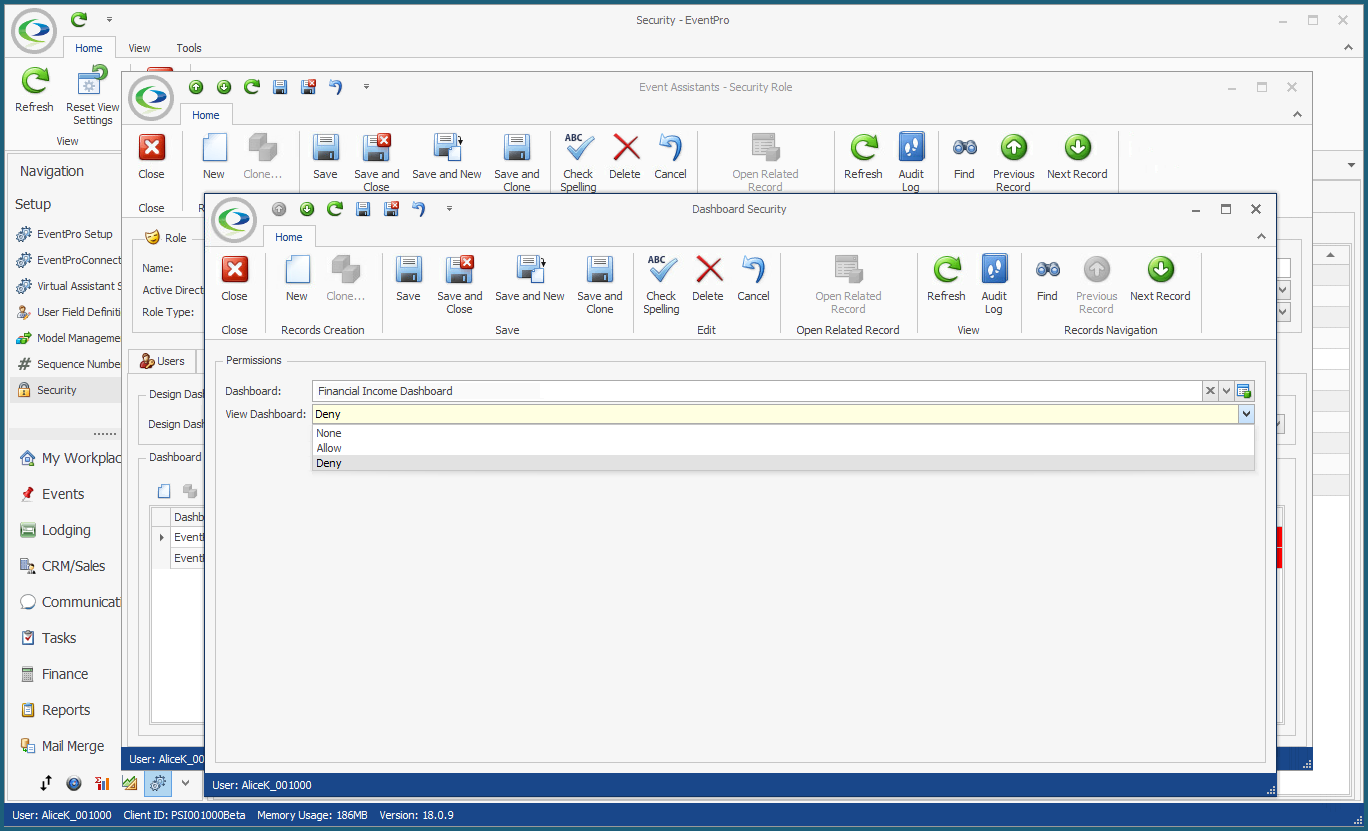Click quick-access undo arrow in Dashboard Security titlebar
The image size is (1368, 831).
pos(419,209)
